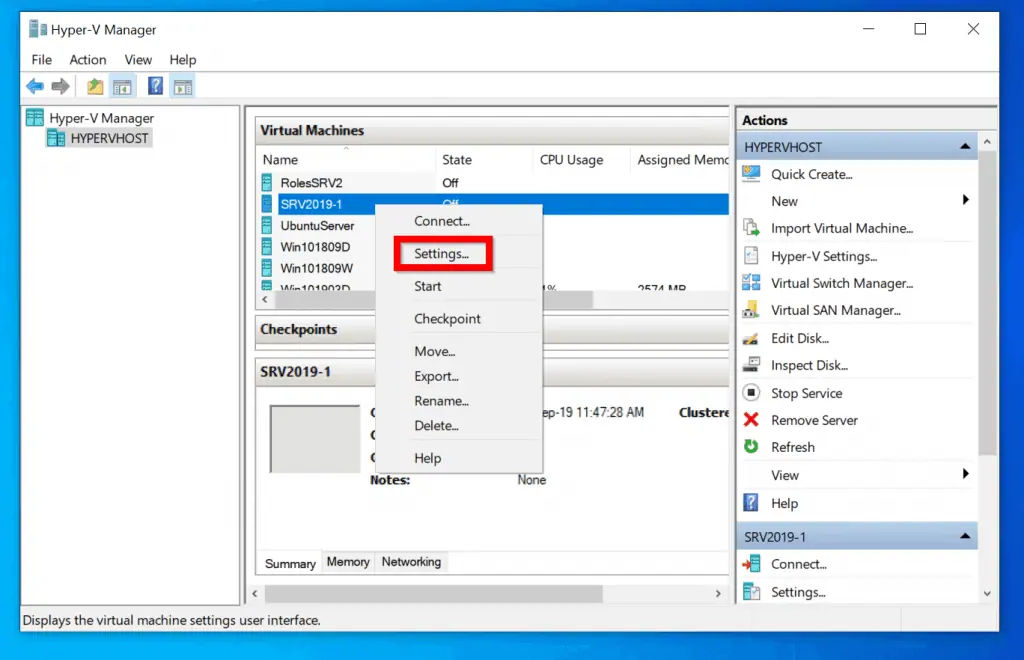The image size is (1024, 660).
Task: Click the Edit Disk icon
Action: pos(752,338)
